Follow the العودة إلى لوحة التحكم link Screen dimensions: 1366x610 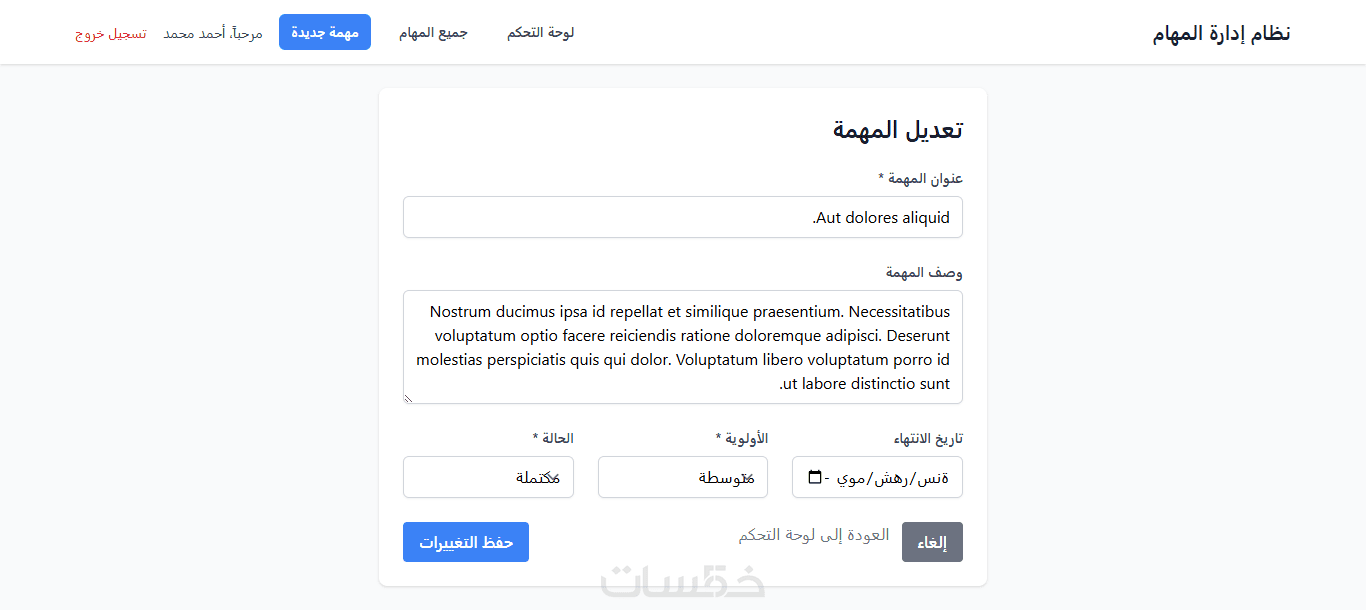coord(814,535)
